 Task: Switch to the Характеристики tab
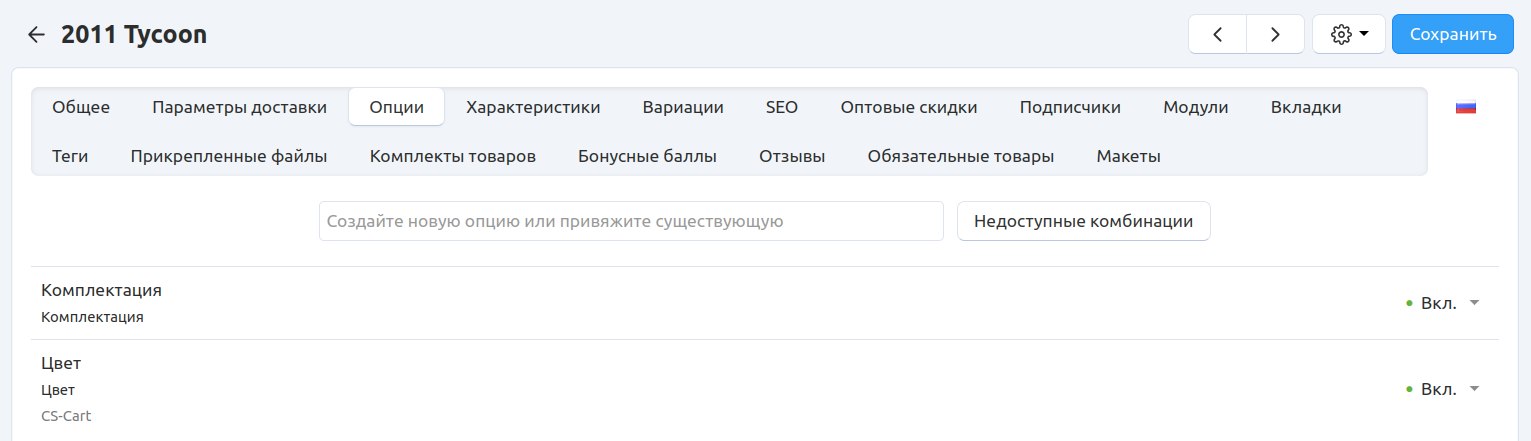[533, 107]
